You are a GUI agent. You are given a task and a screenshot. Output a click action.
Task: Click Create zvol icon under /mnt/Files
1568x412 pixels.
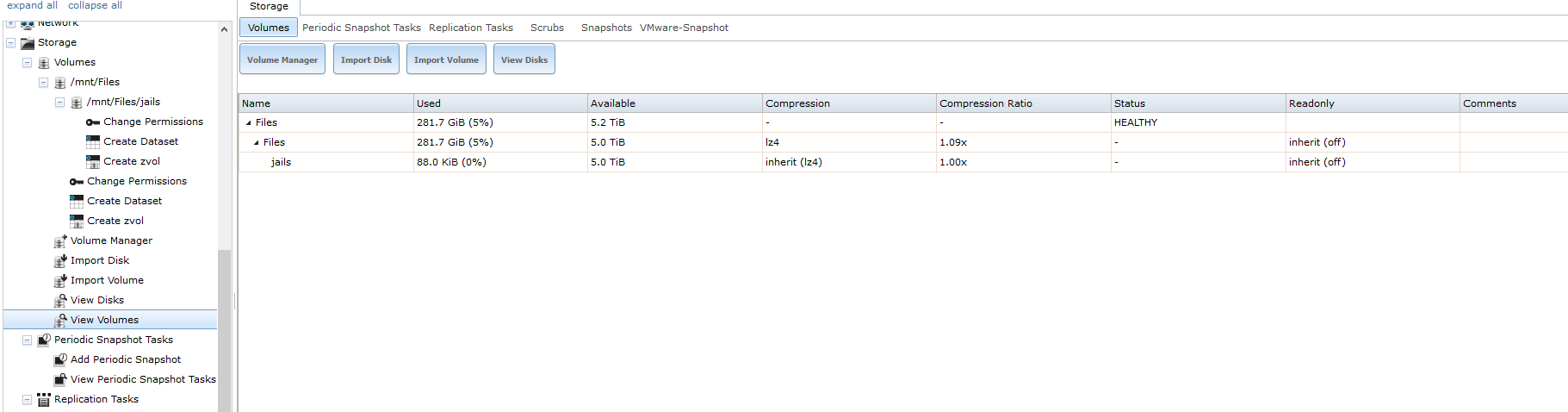pyautogui.click(x=77, y=221)
